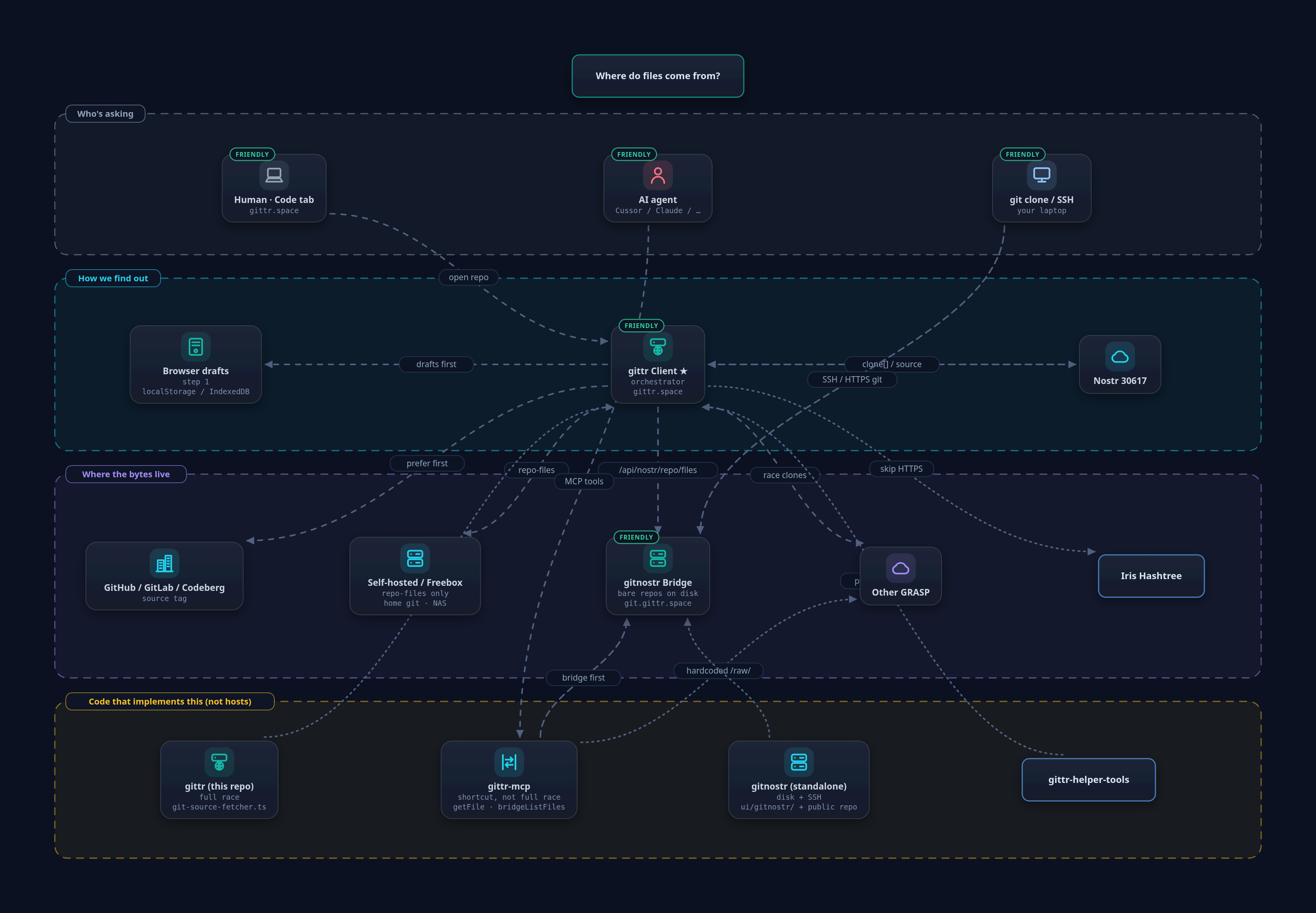Click the 'Nostr 30617' node title
The width and height of the screenshot is (1316, 913).
pyautogui.click(x=1119, y=381)
